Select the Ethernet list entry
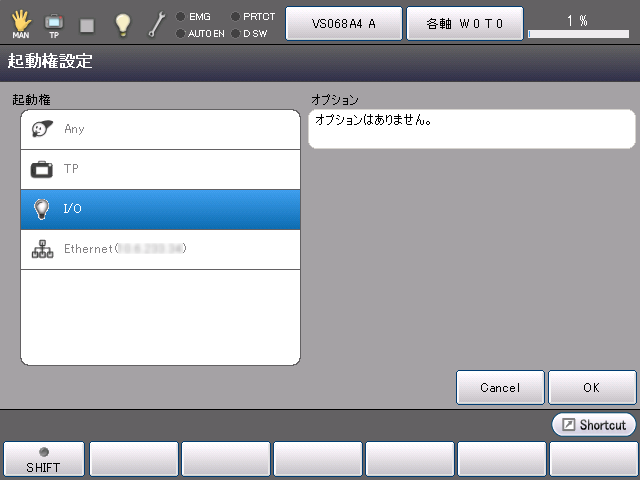 click(160, 249)
